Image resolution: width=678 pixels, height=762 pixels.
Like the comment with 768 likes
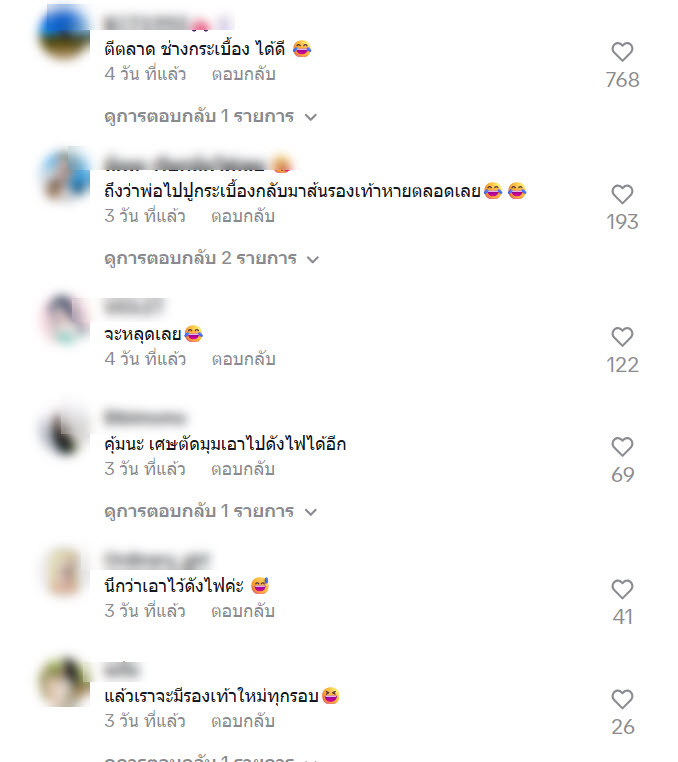622,52
